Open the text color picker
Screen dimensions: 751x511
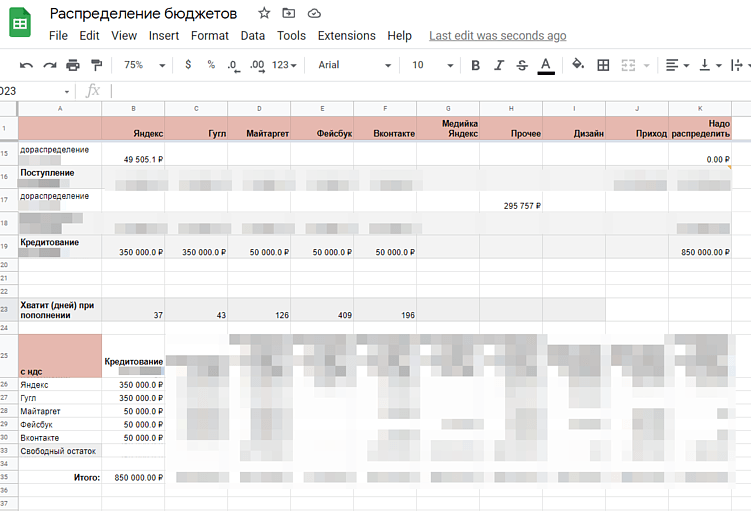(x=546, y=66)
